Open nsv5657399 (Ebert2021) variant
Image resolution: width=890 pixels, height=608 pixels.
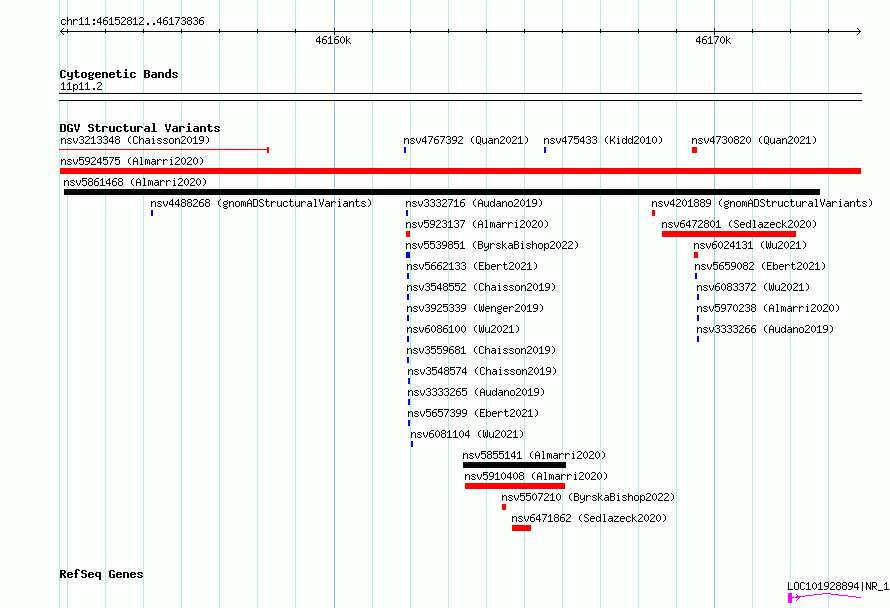(x=473, y=413)
